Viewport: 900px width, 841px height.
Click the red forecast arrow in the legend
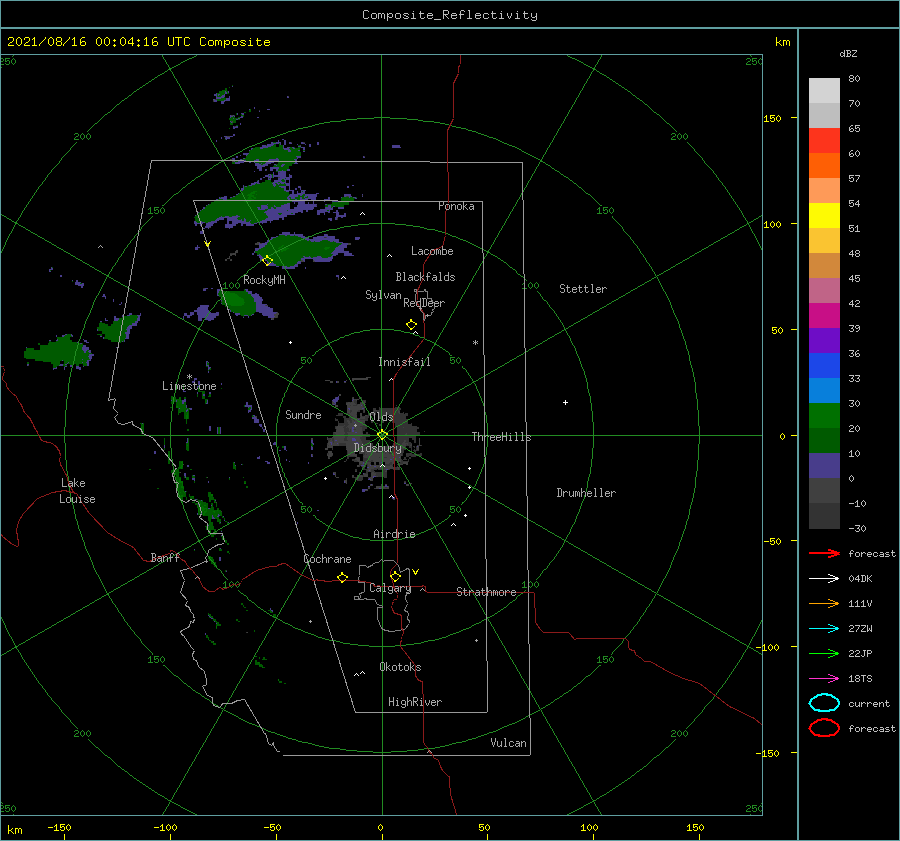click(824, 553)
